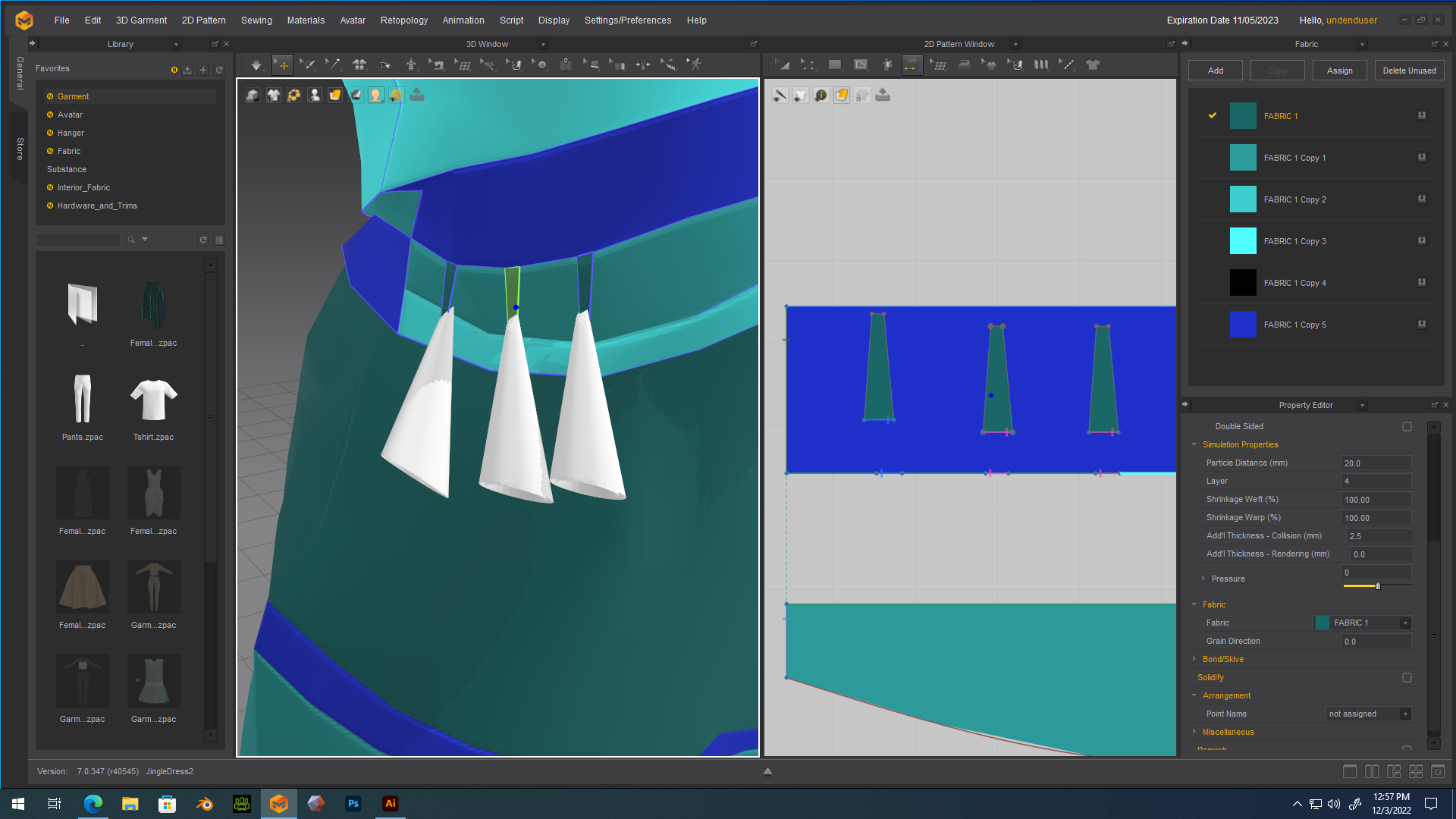Open the Tshirt.zpac thumbnail from Library
Image resolution: width=1456 pixels, height=819 pixels.
[x=153, y=398]
